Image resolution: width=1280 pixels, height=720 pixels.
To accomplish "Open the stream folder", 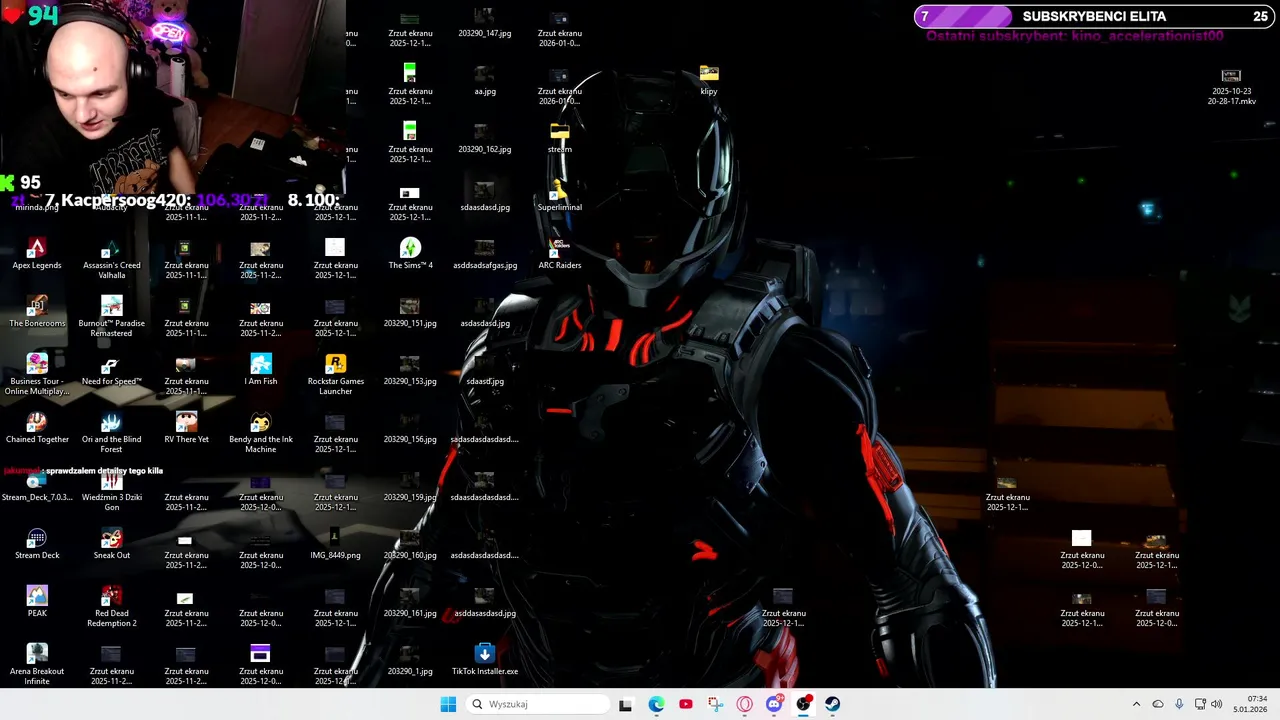I will pos(560,138).
